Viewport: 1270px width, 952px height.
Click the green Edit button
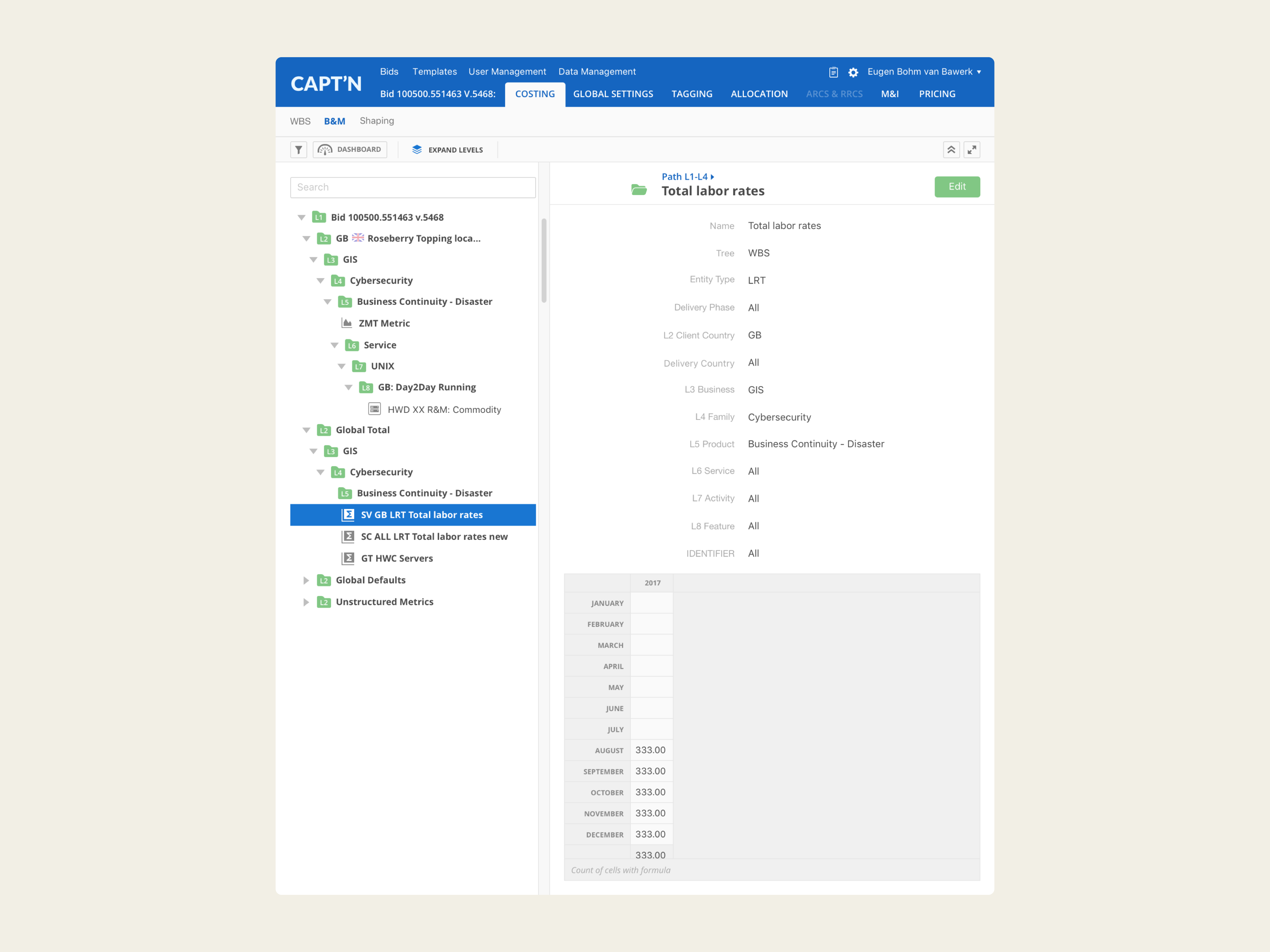pos(956,186)
